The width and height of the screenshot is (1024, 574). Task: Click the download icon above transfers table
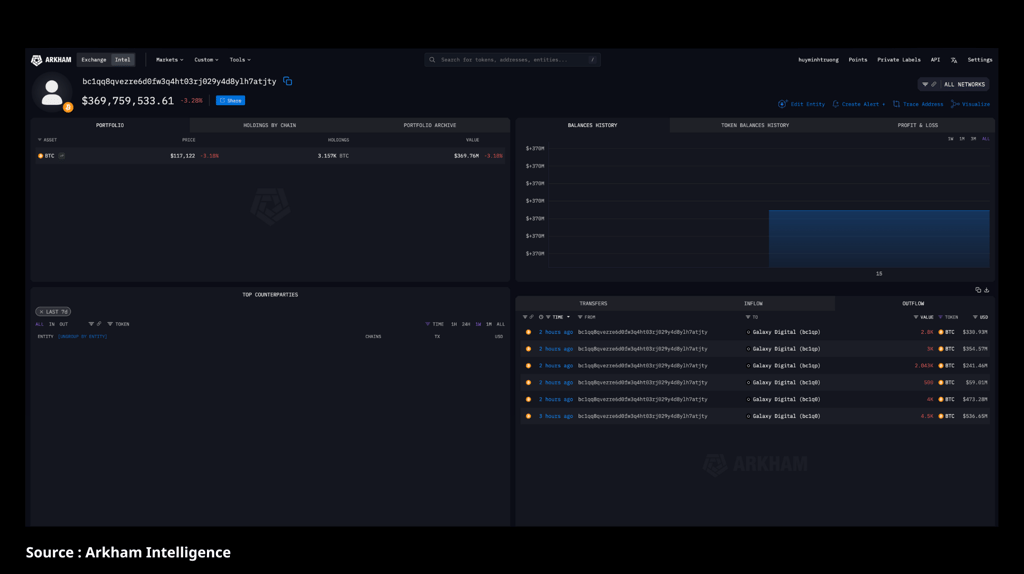987,290
